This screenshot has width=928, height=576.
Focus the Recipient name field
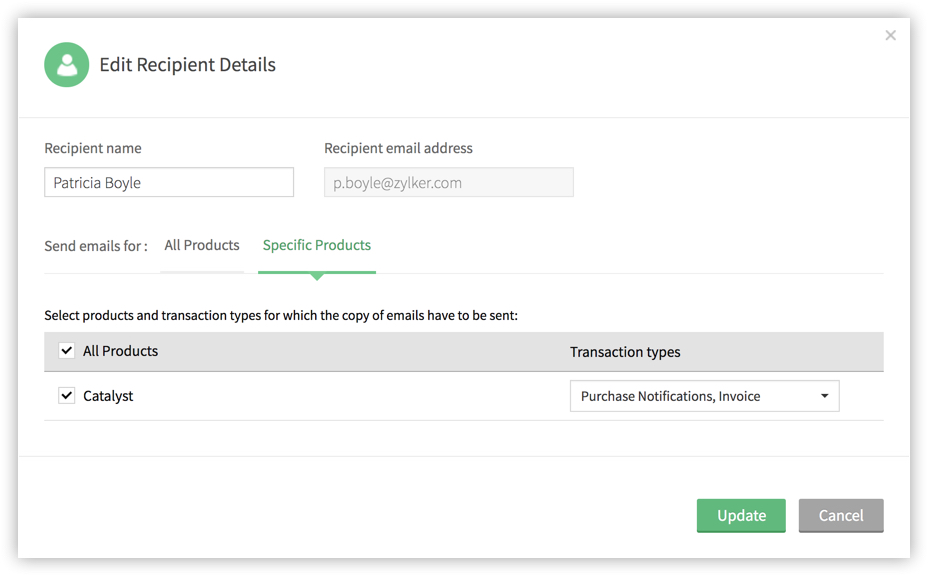[x=169, y=182]
